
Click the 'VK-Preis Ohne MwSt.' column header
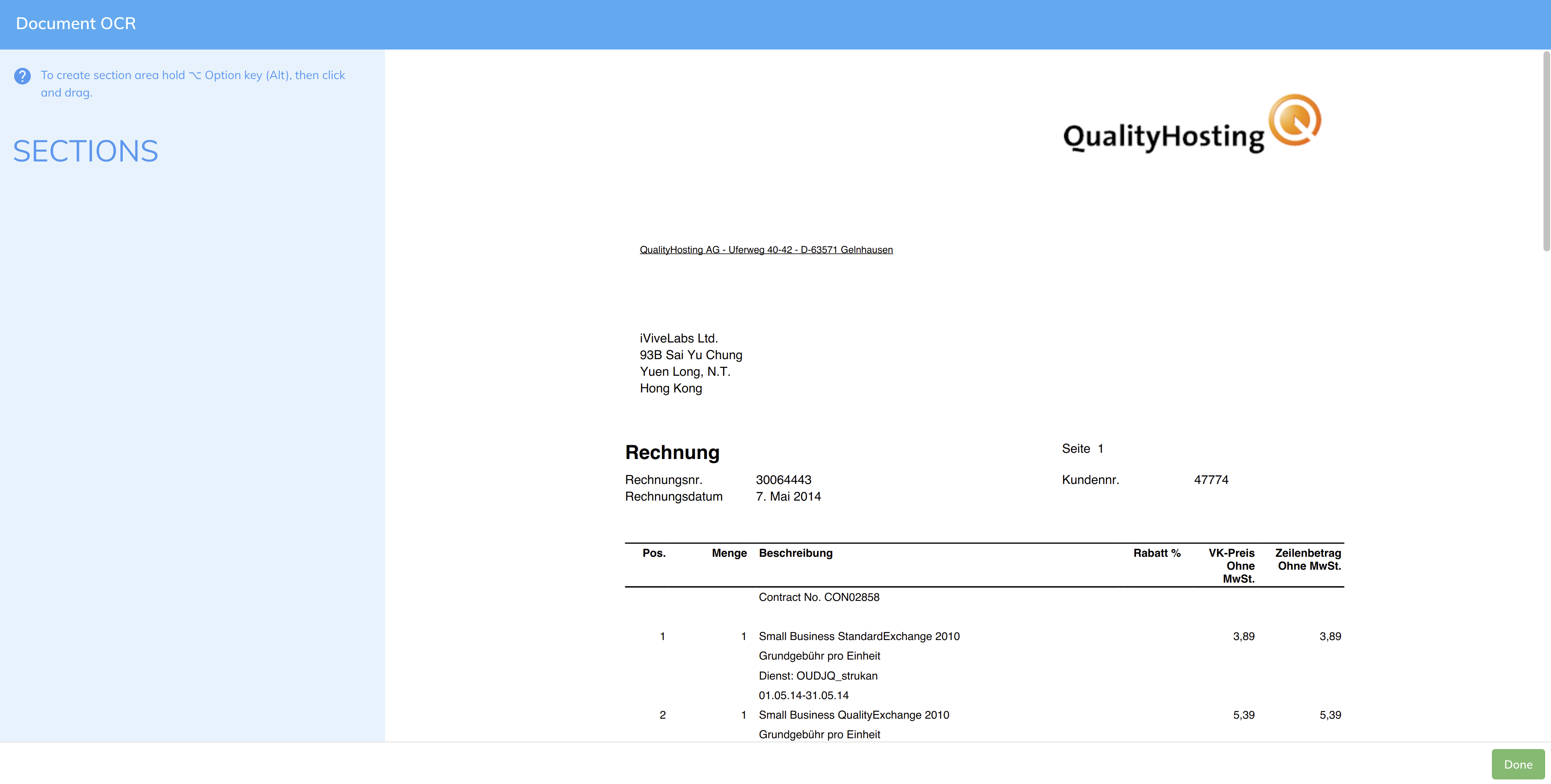coord(1231,566)
